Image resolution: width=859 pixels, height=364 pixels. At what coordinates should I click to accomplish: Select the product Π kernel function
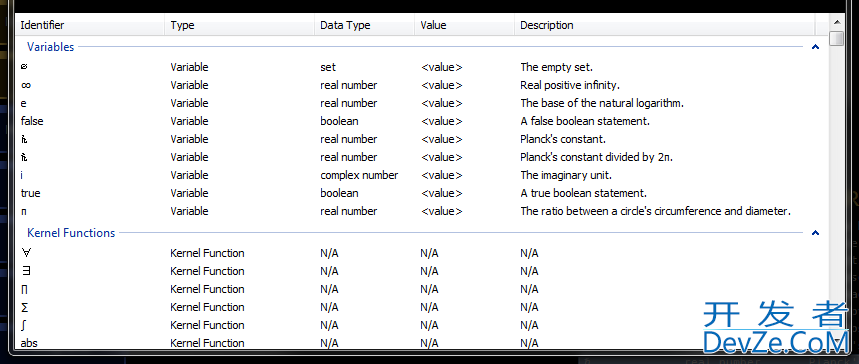pyautogui.click(x=24, y=289)
